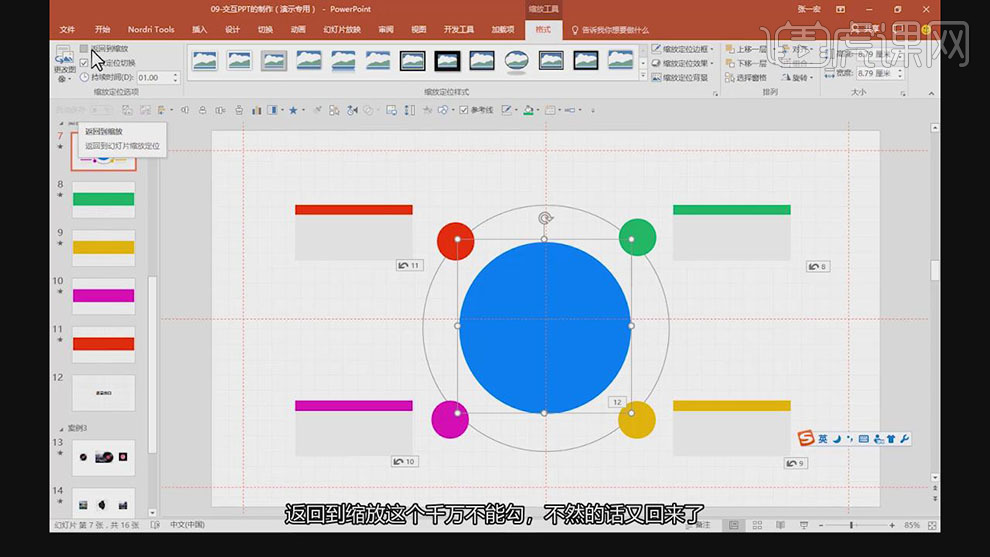Click the fill color bucket icon
This screenshot has width=990, height=557.
(x=528, y=110)
